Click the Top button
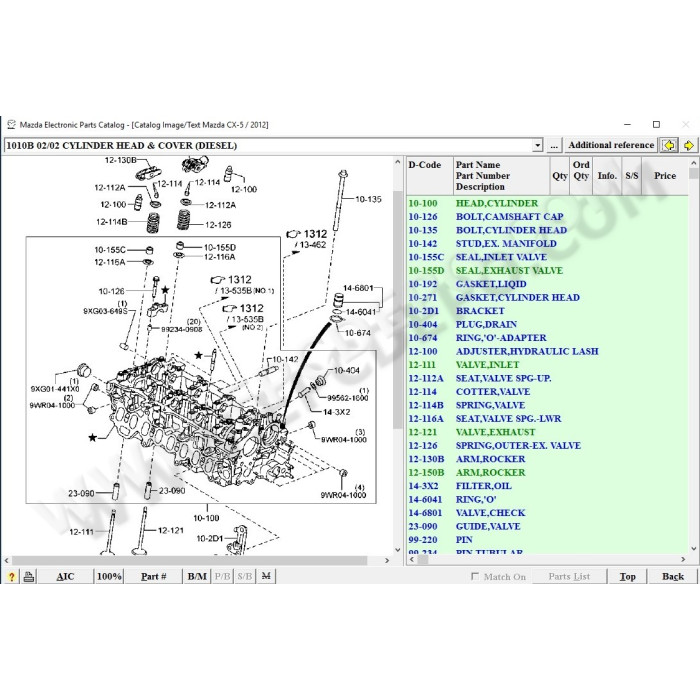 627,576
